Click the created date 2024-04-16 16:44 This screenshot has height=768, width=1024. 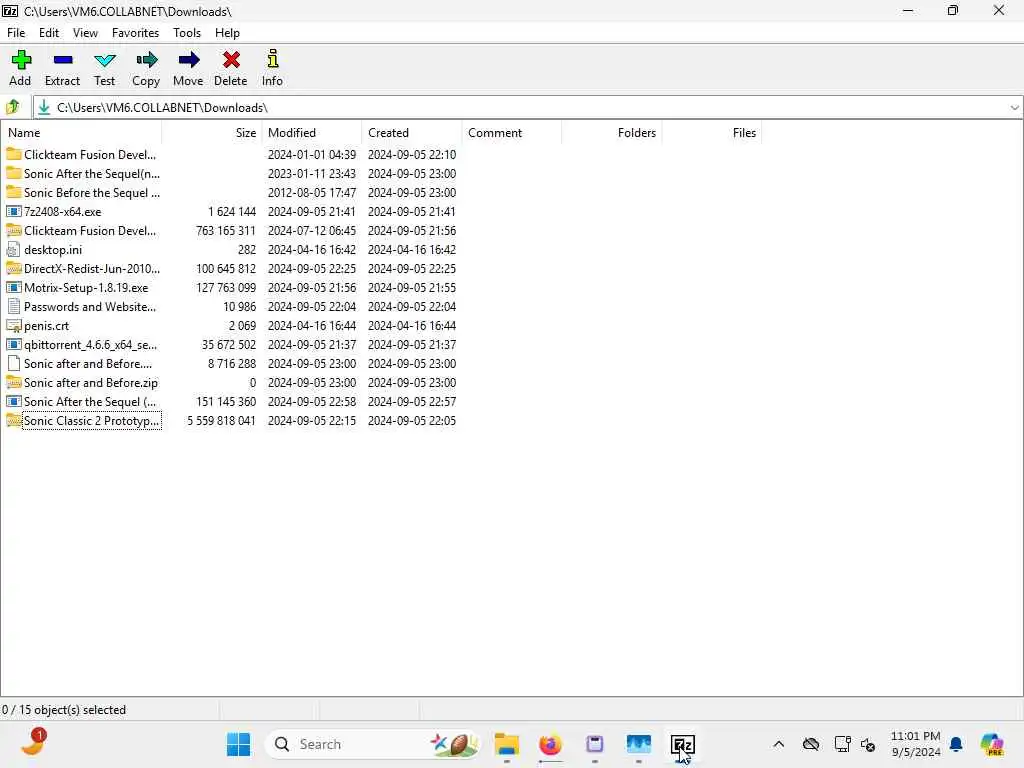click(411, 325)
